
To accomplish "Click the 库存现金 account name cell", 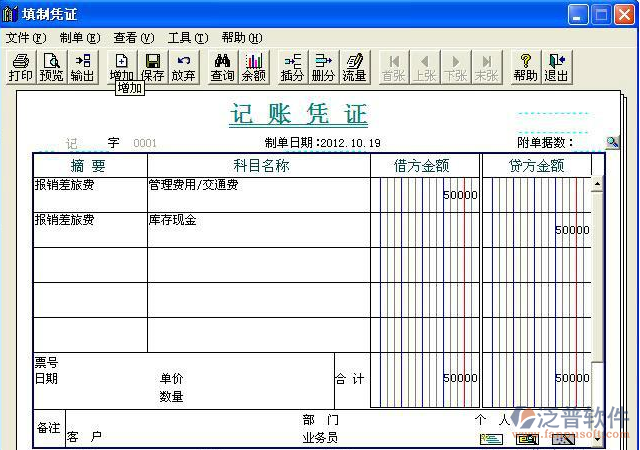I will pyautogui.click(x=258, y=229).
